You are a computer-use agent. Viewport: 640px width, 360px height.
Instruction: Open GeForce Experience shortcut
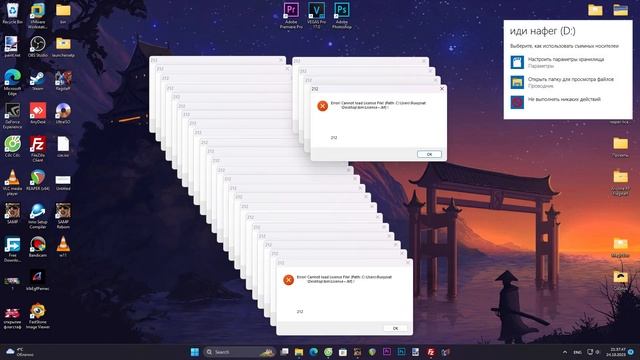coord(12,116)
